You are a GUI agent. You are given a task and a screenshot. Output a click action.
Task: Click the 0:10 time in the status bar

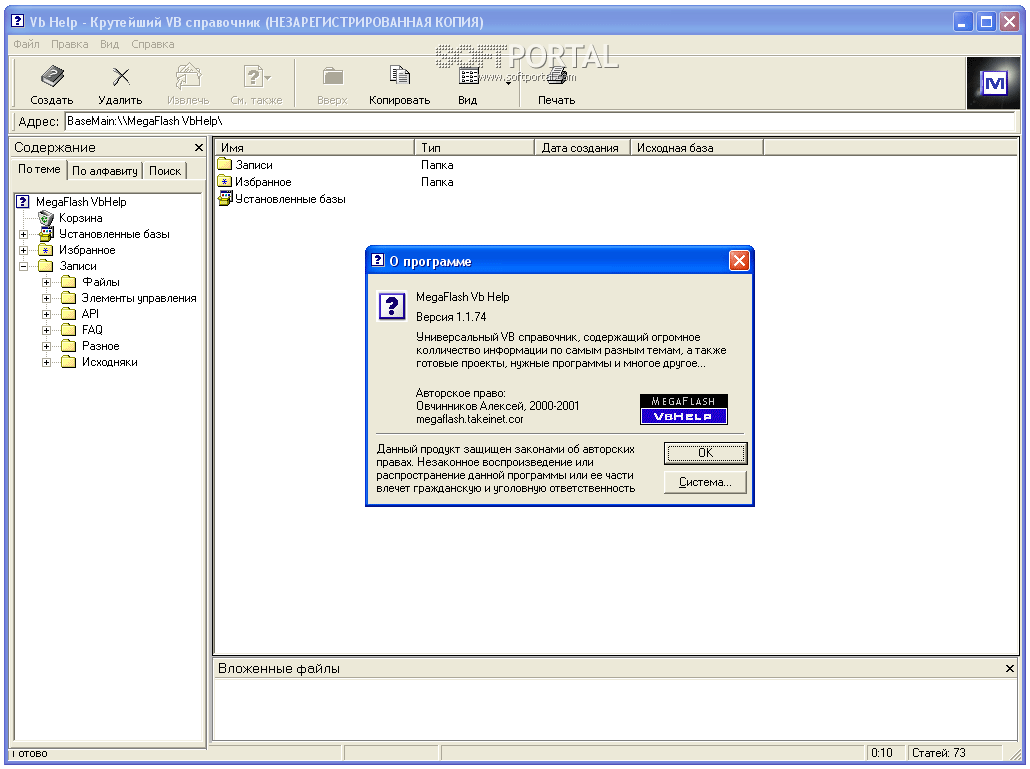[882, 753]
